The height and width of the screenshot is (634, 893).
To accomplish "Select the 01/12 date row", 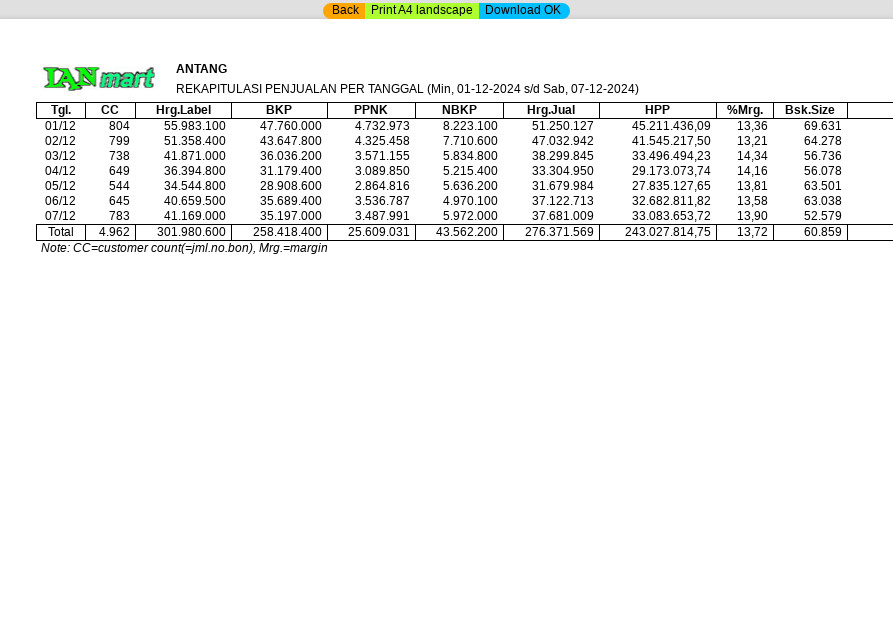I will [x=60, y=126].
